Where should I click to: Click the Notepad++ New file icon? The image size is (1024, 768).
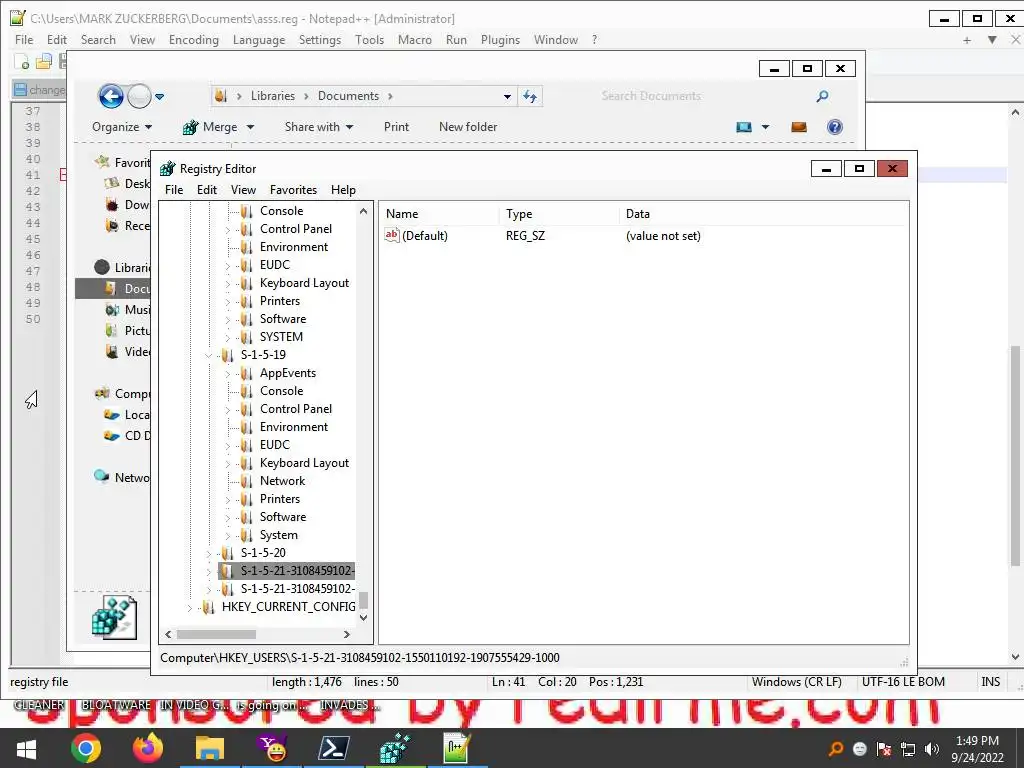pyautogui.click(x=22, y=62)
